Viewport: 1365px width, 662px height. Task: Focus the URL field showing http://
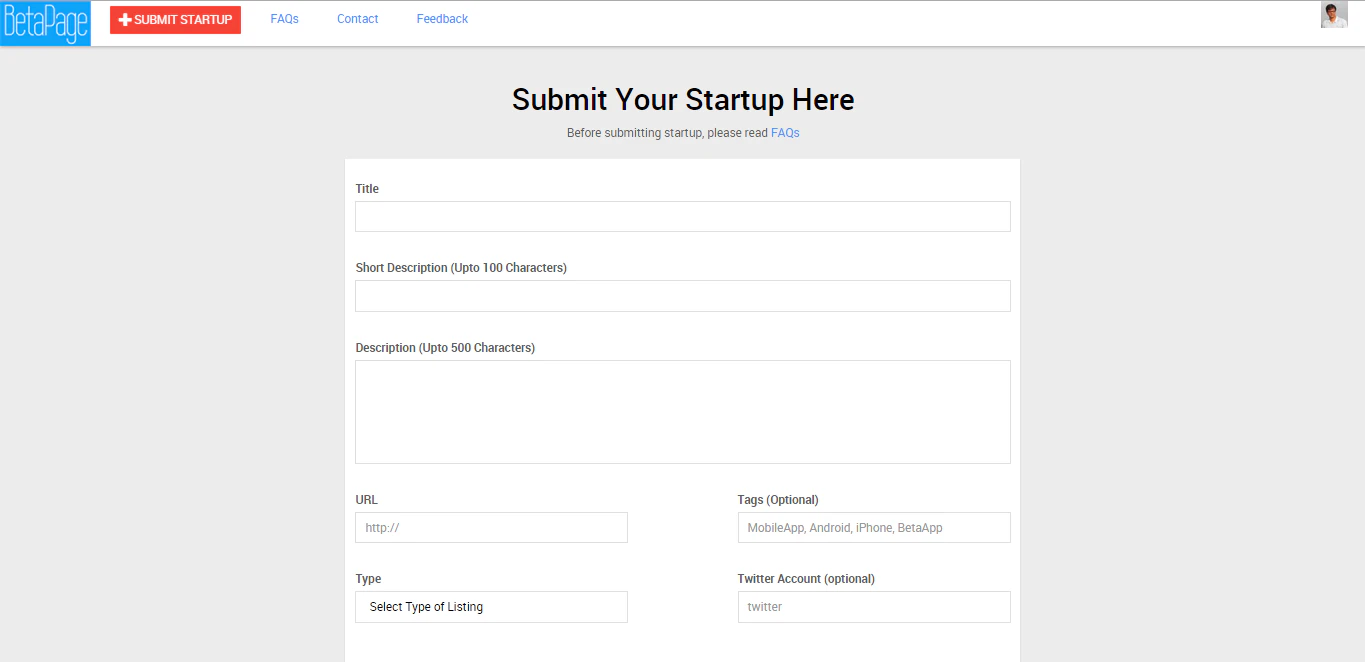pyautogui.click(x=490, y=527)
